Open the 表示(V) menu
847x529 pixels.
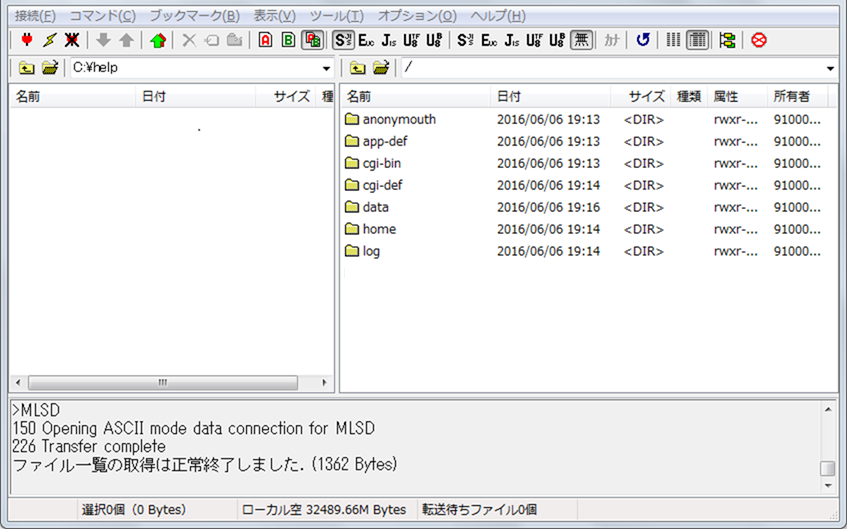coord(275,16)
